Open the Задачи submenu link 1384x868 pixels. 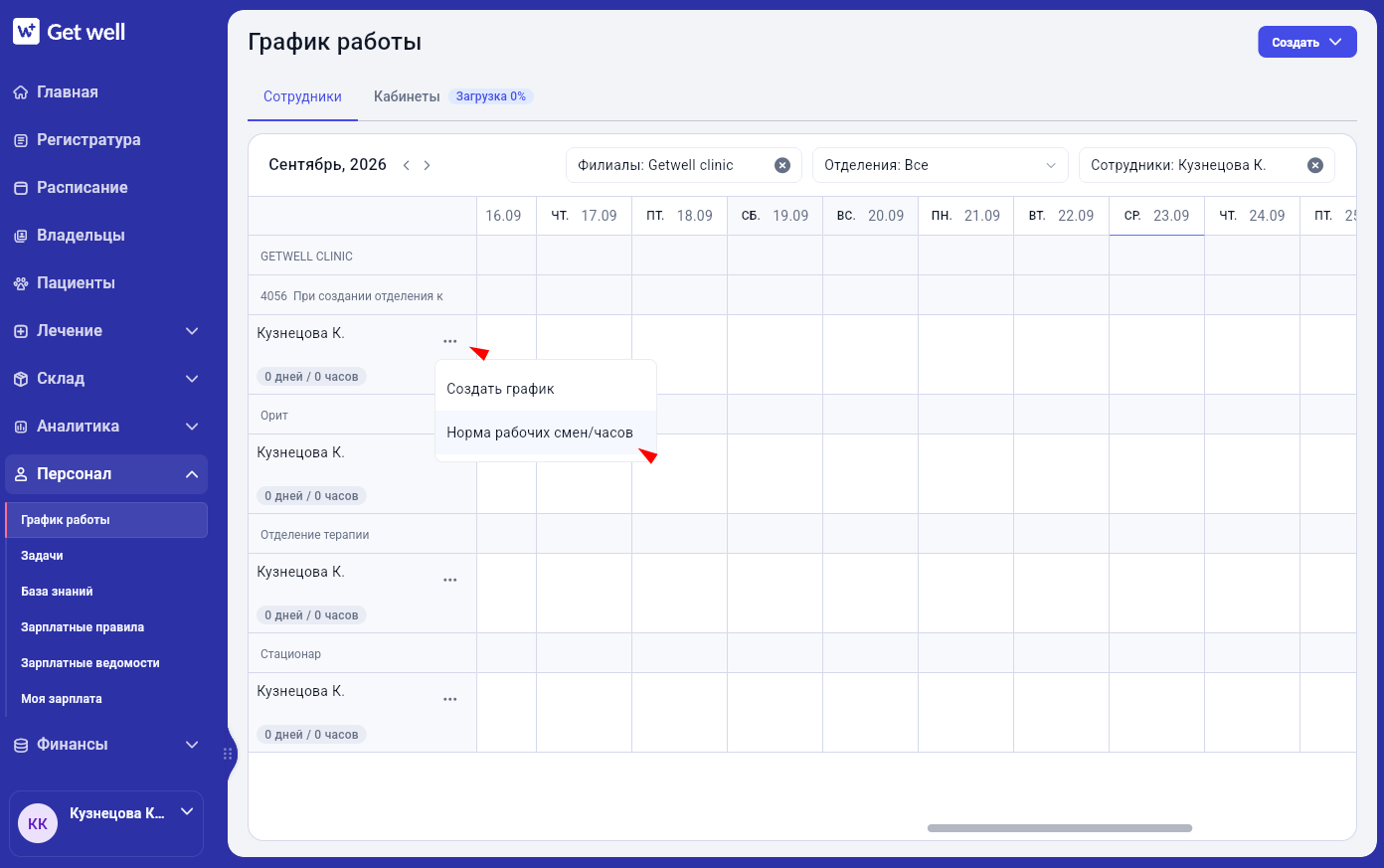[42, 556]
